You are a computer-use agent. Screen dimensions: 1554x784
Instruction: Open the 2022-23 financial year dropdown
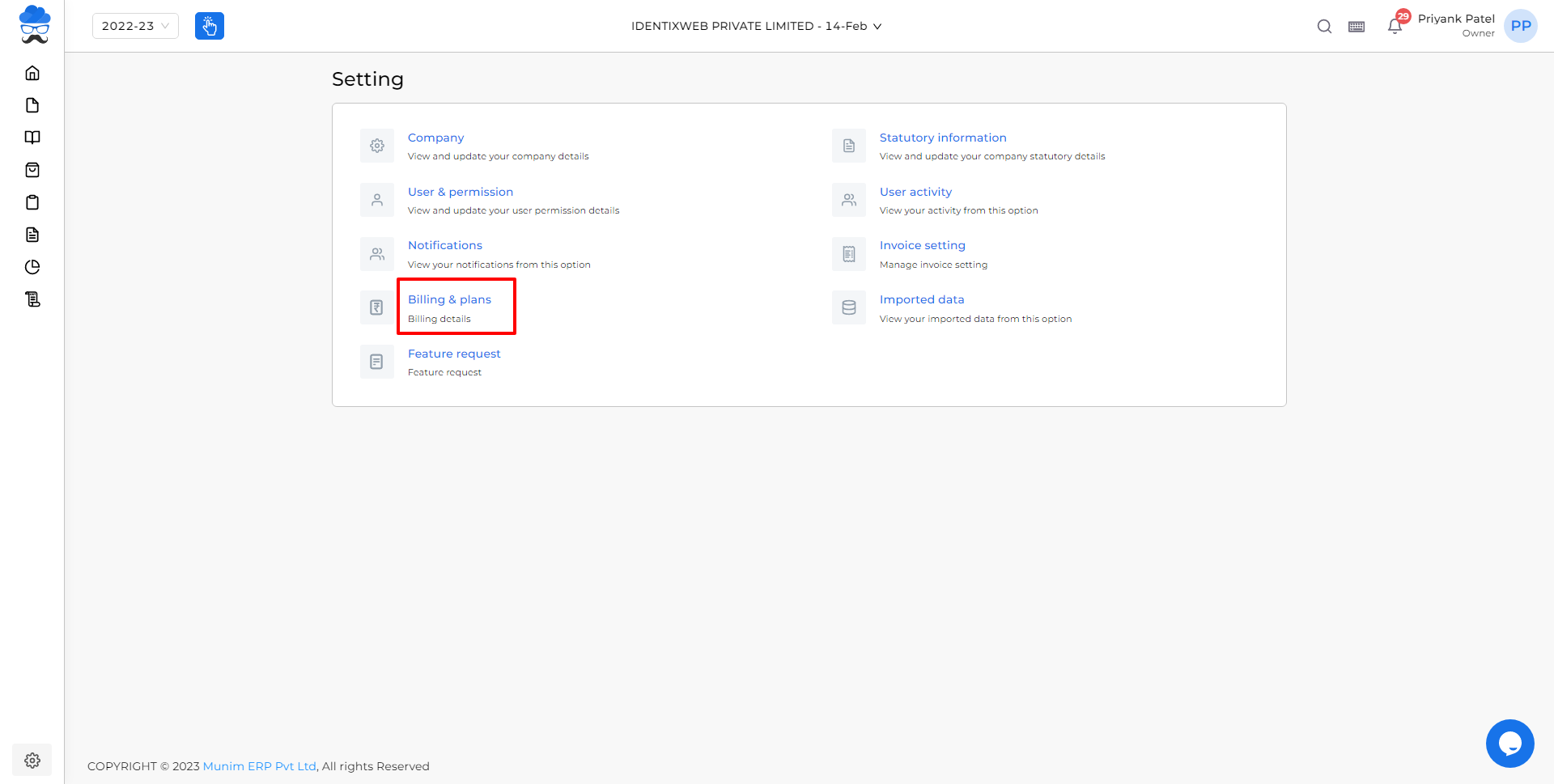point(135,26)
